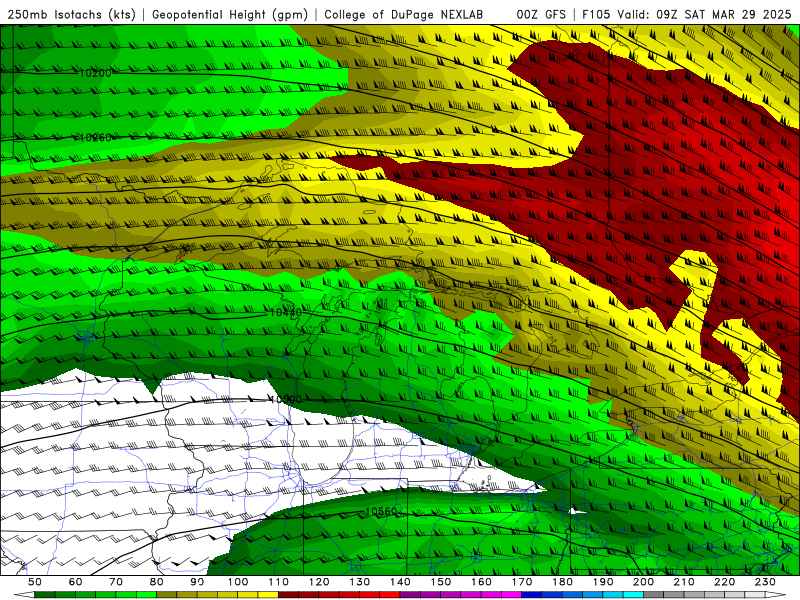
Task: Select the 70 value on the color scale
Action: tap(116, 582)
